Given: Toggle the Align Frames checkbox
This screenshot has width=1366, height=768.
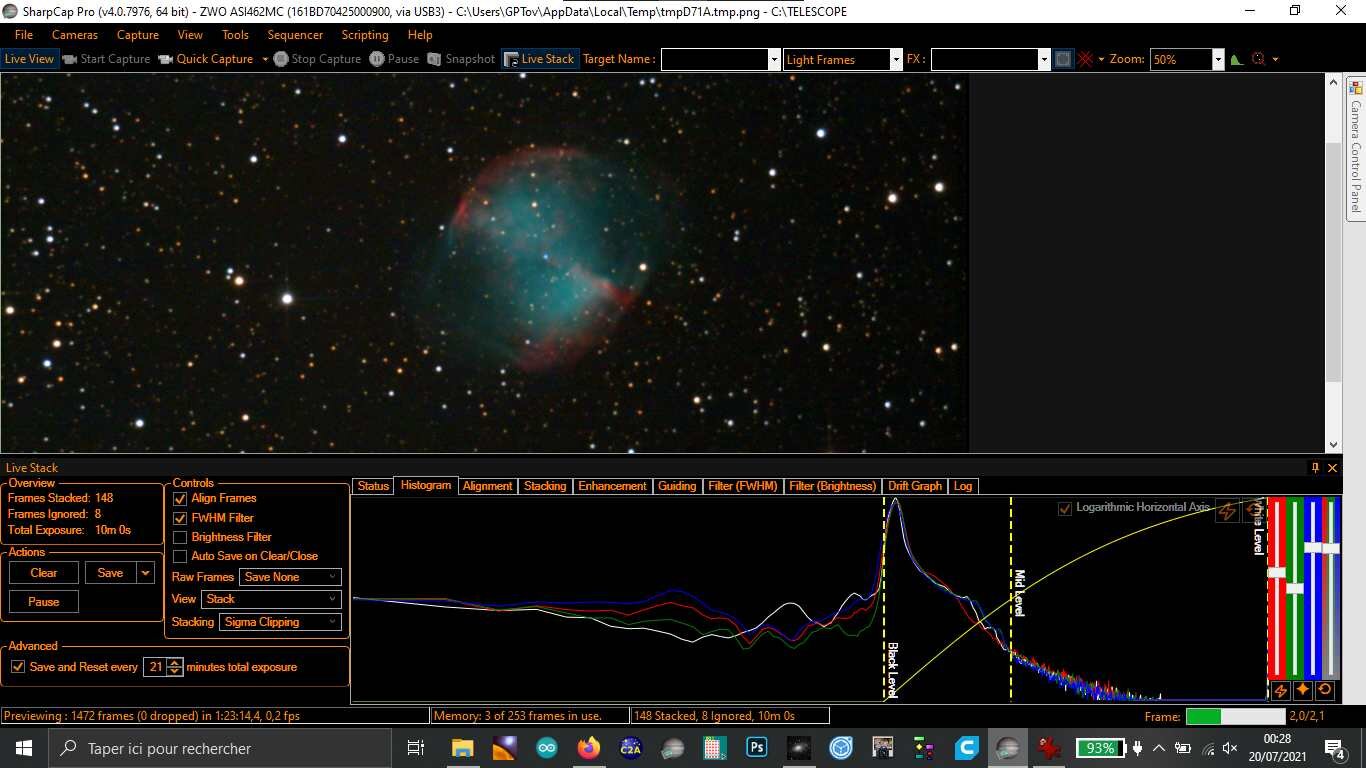Looking at the screenshot, I should pos(180,498).
